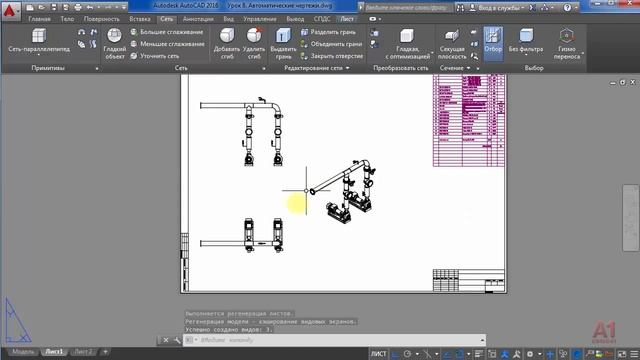Open the Вход в службы sign-in menu
The height and width of the screenshot is (360, 640).
[x=496, y=7]
